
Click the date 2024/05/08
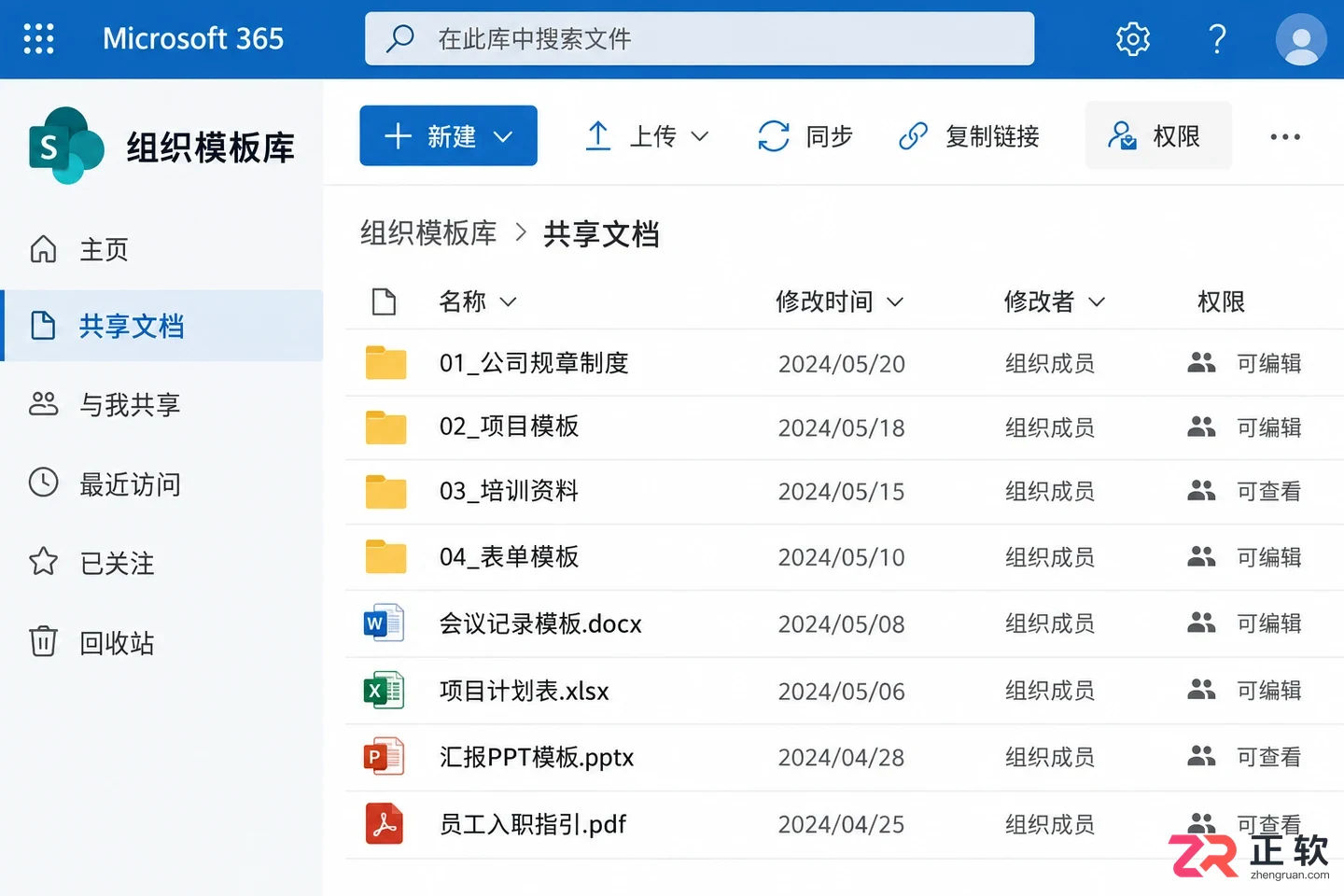(842, 624)
